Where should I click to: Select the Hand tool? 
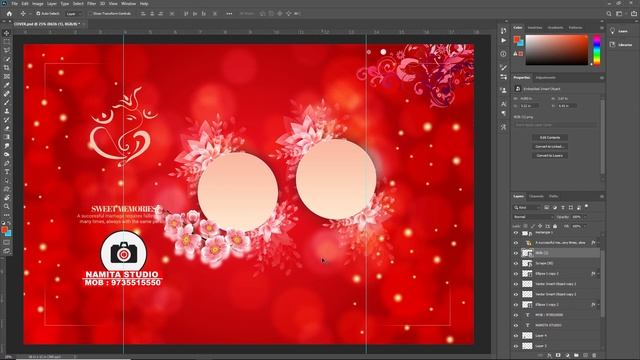pos(7,198)
